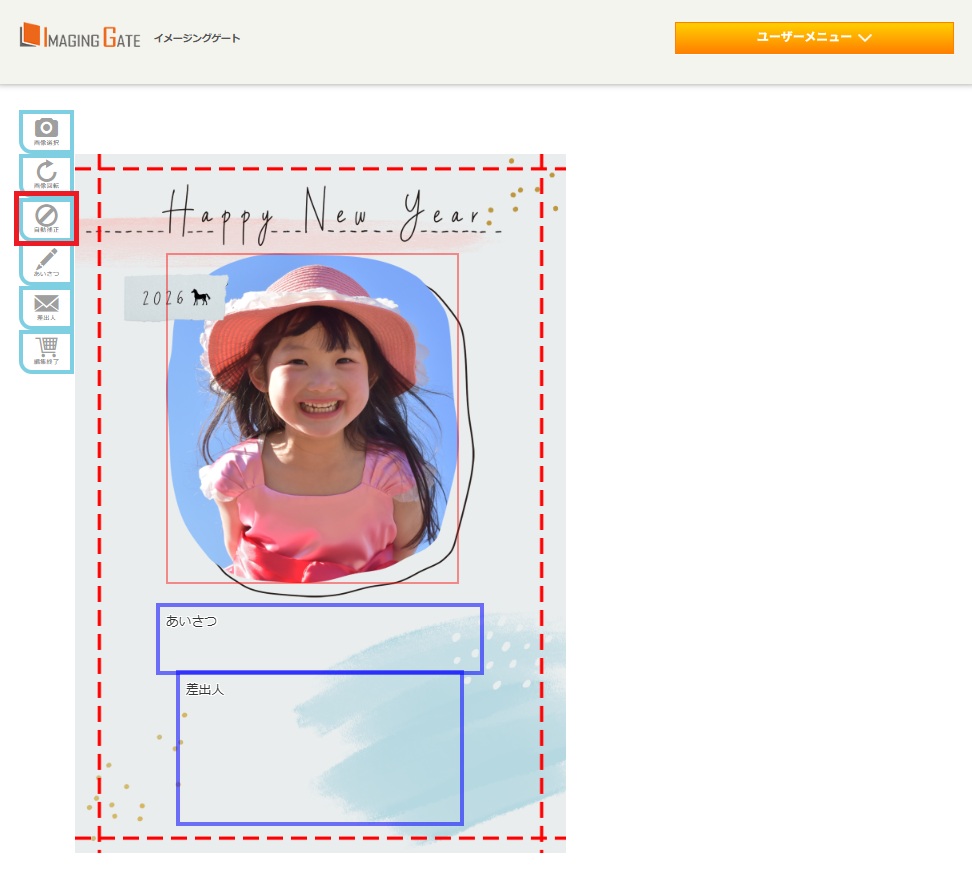Click the blue watercolor stroke at card bottom-right
972x892 pixels.
coord(500,740)
